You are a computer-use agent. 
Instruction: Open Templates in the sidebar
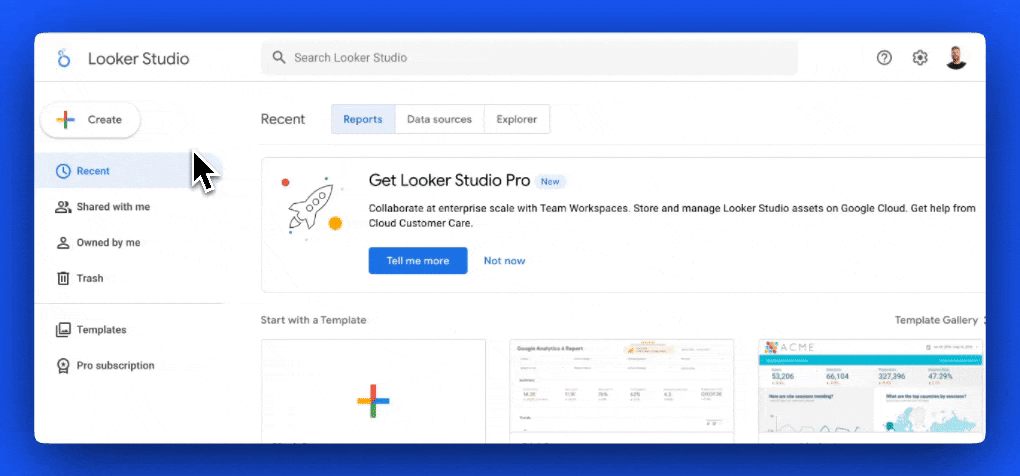(128, 330)
